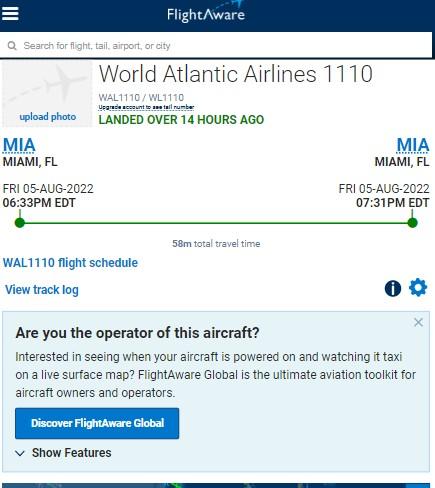Open origin MIA airport link
The image size is (435, 488).
coord(19,145)
